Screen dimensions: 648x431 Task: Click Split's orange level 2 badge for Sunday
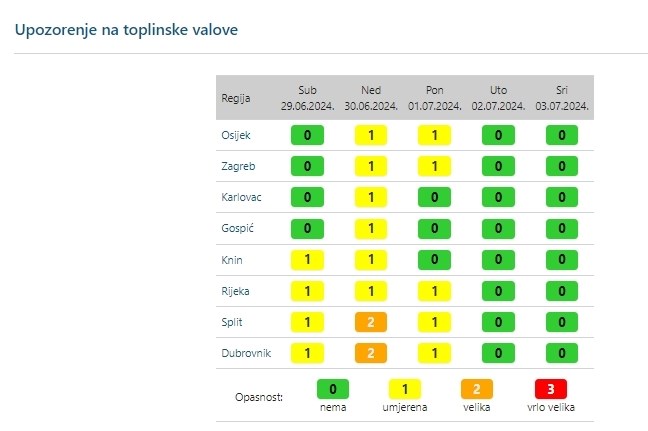(x=371, y=322)
